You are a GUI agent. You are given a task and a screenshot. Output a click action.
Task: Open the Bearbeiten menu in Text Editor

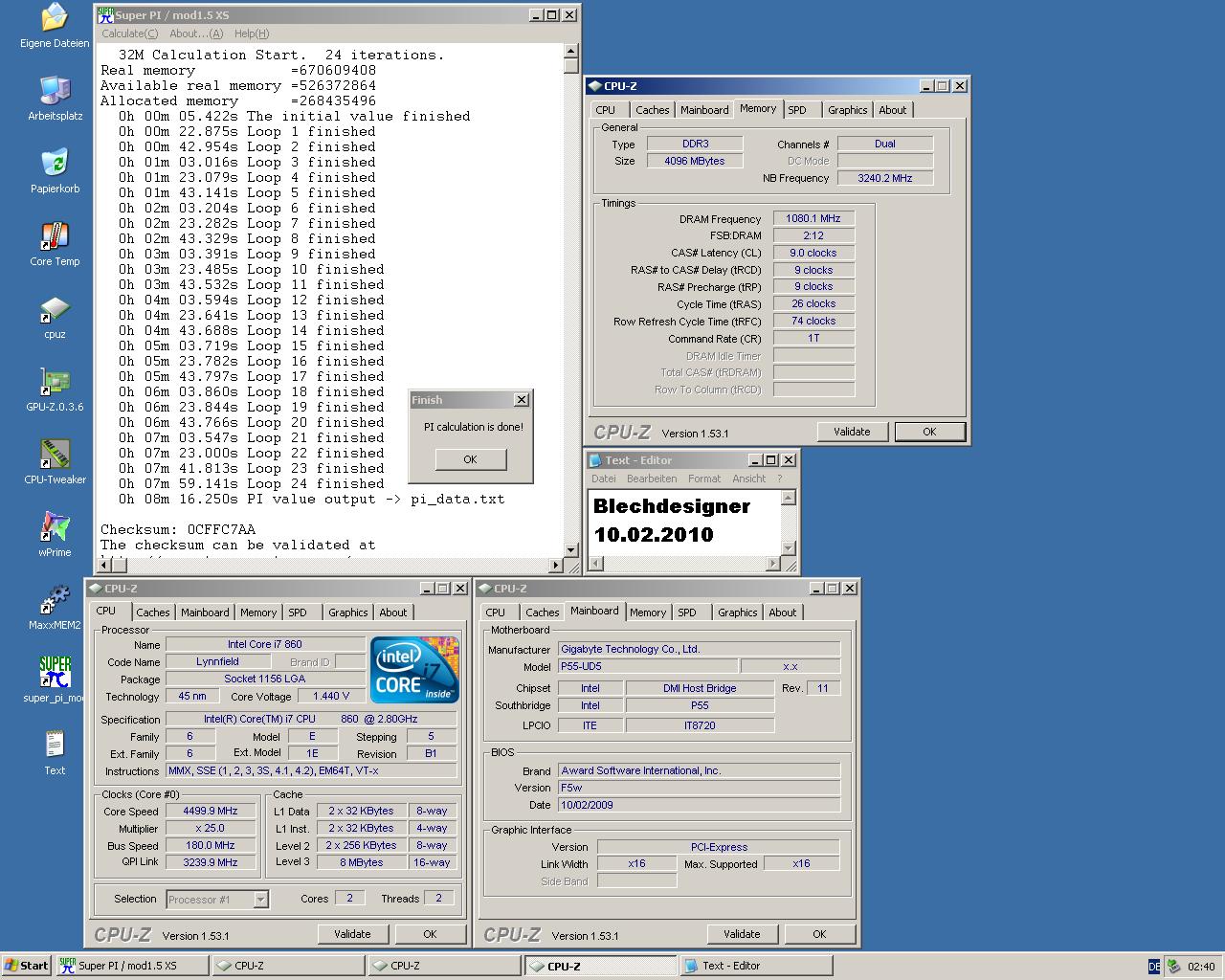651,479
